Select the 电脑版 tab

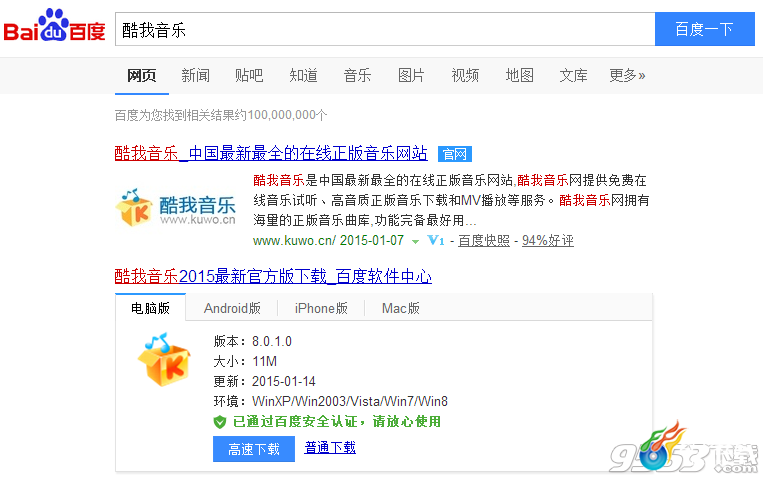pos(150,308)
